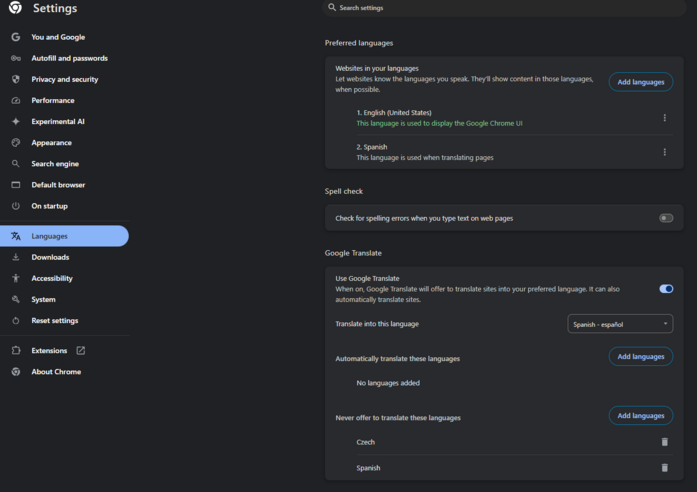The image size is (697, 492).
Task: Click the green Chrome UI language note
Action: click(x=439, y=123)
